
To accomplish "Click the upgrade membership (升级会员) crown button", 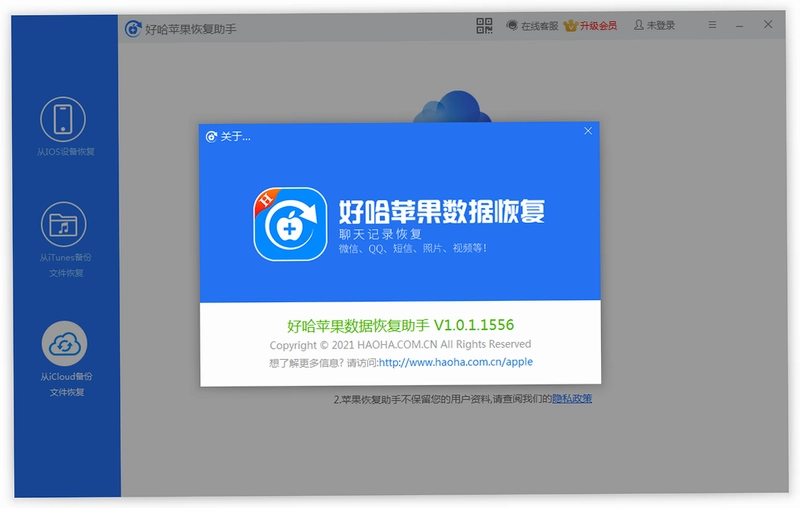I will tap(590, 26).
